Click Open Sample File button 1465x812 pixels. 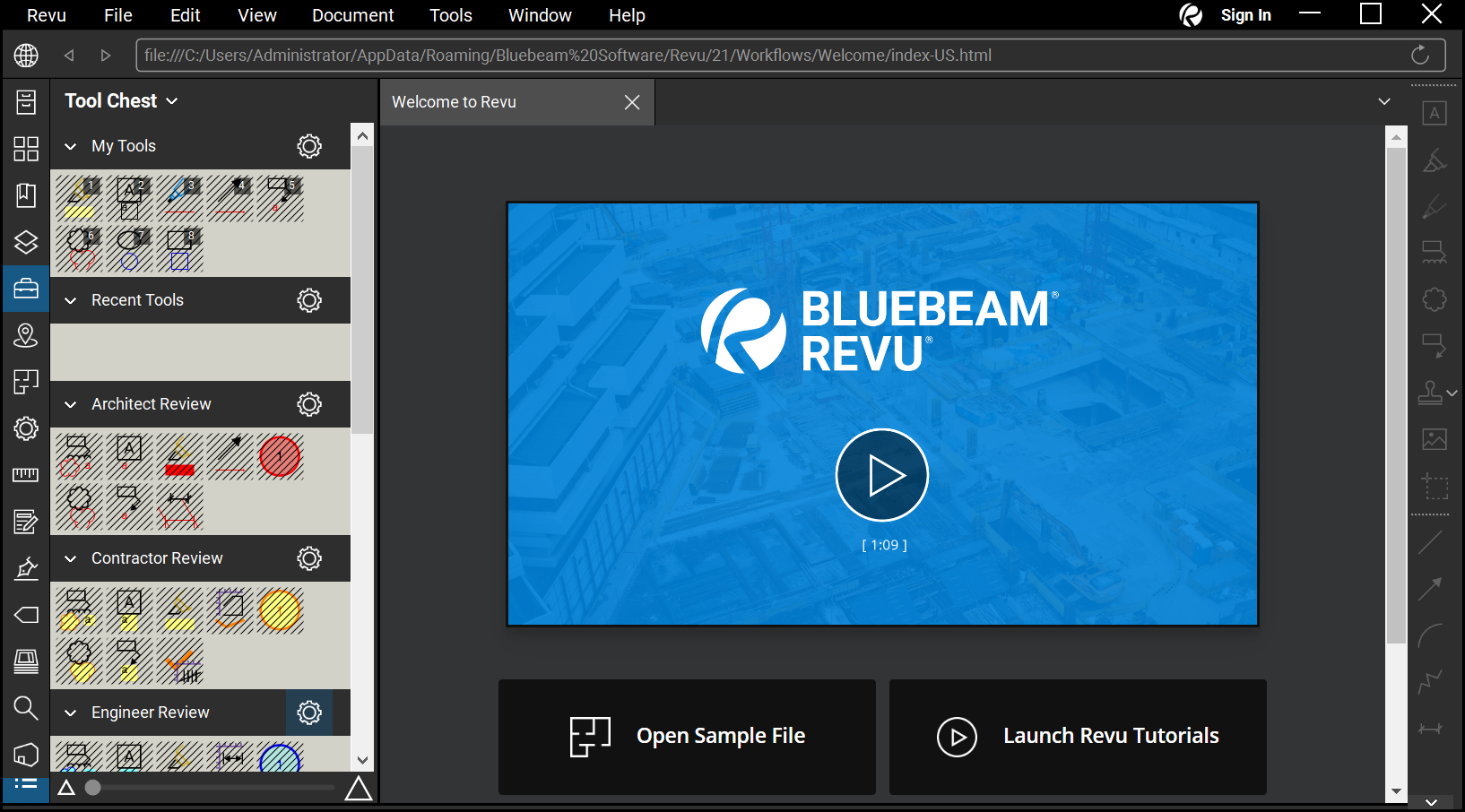click(x=687, y=737)
